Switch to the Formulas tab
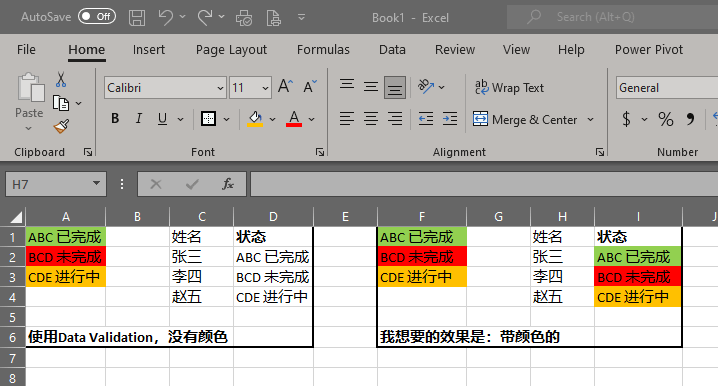Screen dimensions: 718x386 pyautogui.click(x=323, y=49)
